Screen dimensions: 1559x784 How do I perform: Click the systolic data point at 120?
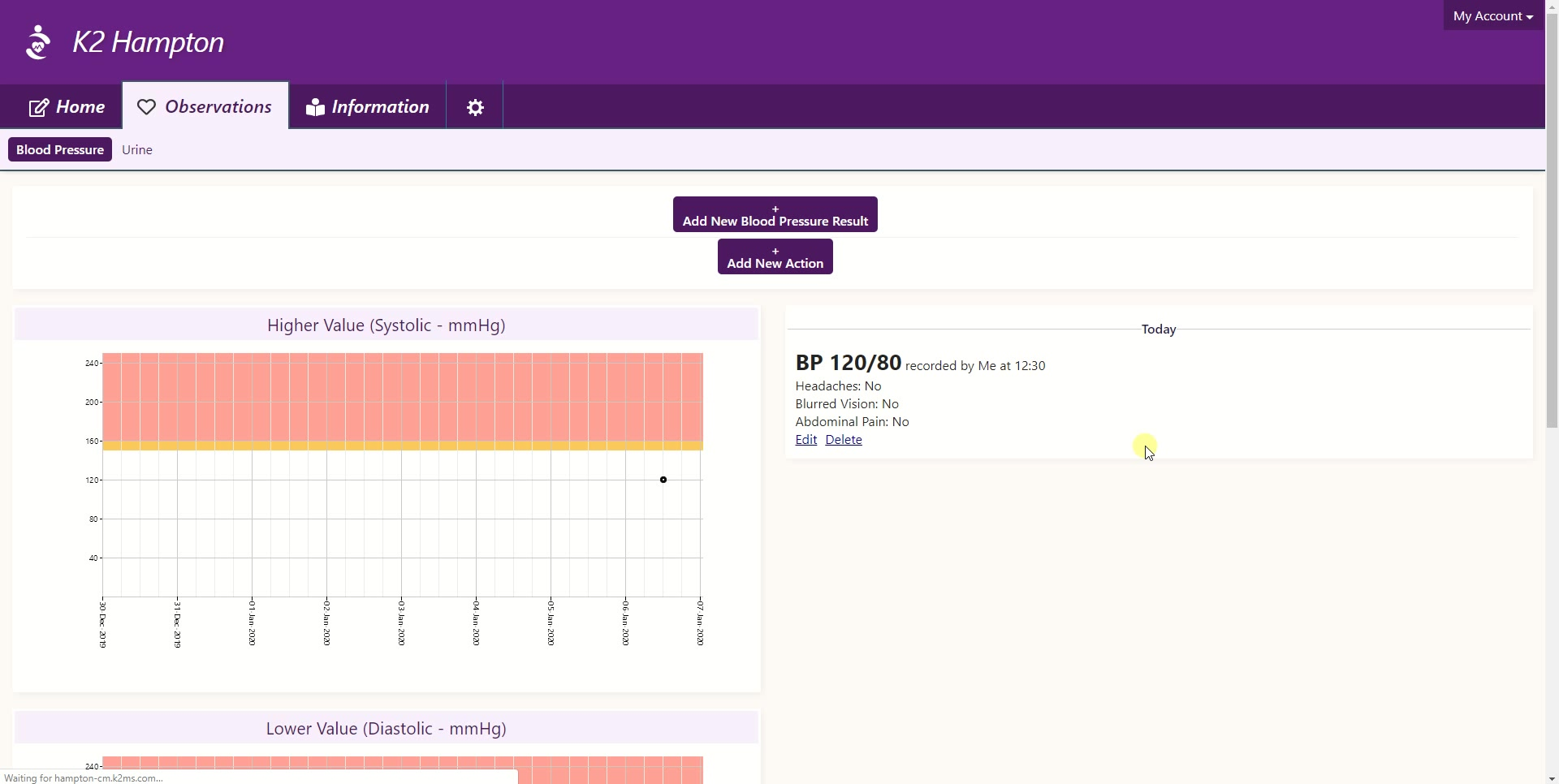click(663, 480)
